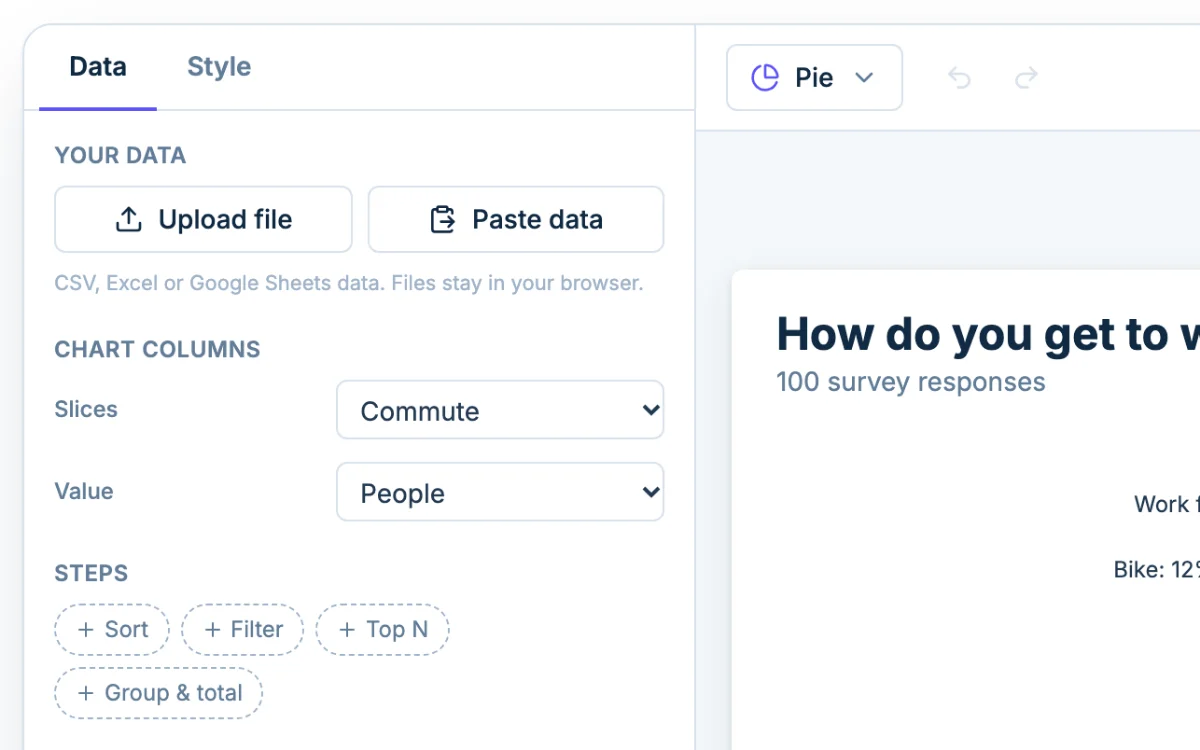Image resolution: width=1200 pixels, height=750 pixels.
Task: Click the 'Value' field label
Action: 84,491
